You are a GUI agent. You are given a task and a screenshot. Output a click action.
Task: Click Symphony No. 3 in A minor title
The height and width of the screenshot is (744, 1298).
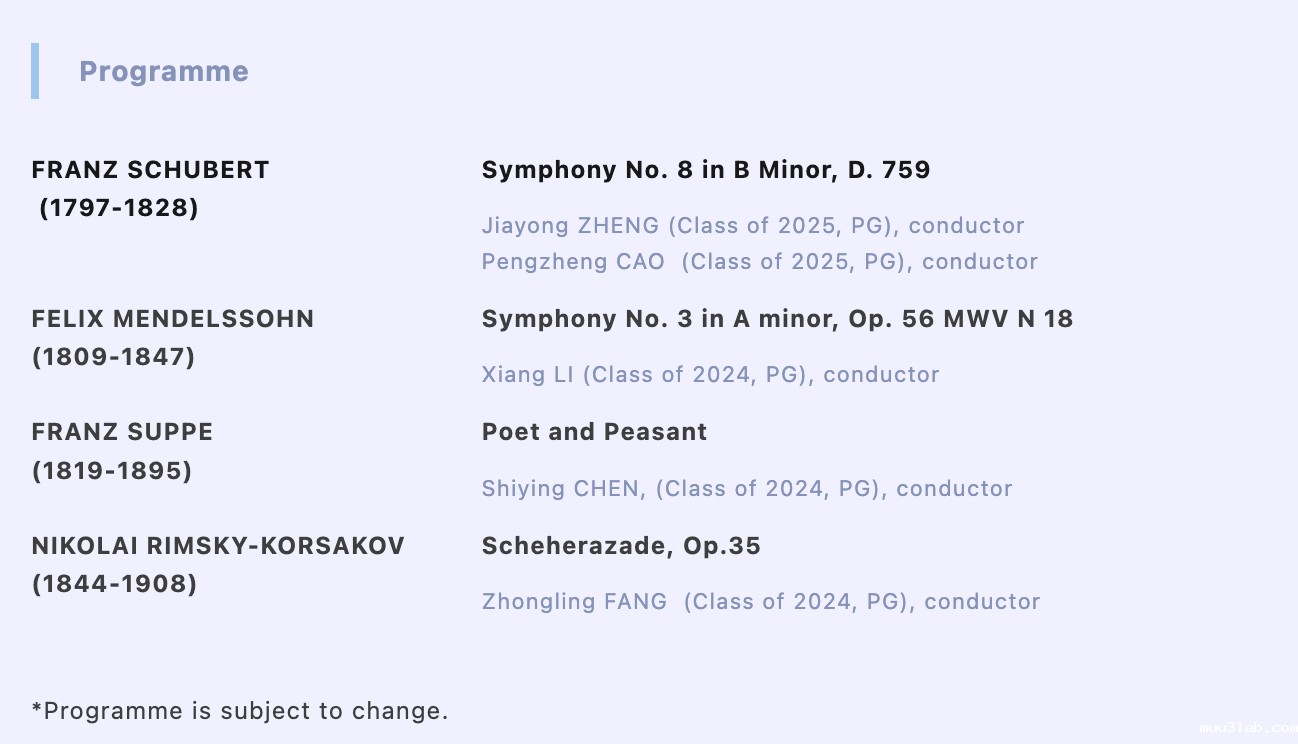[x=776, y=319]
